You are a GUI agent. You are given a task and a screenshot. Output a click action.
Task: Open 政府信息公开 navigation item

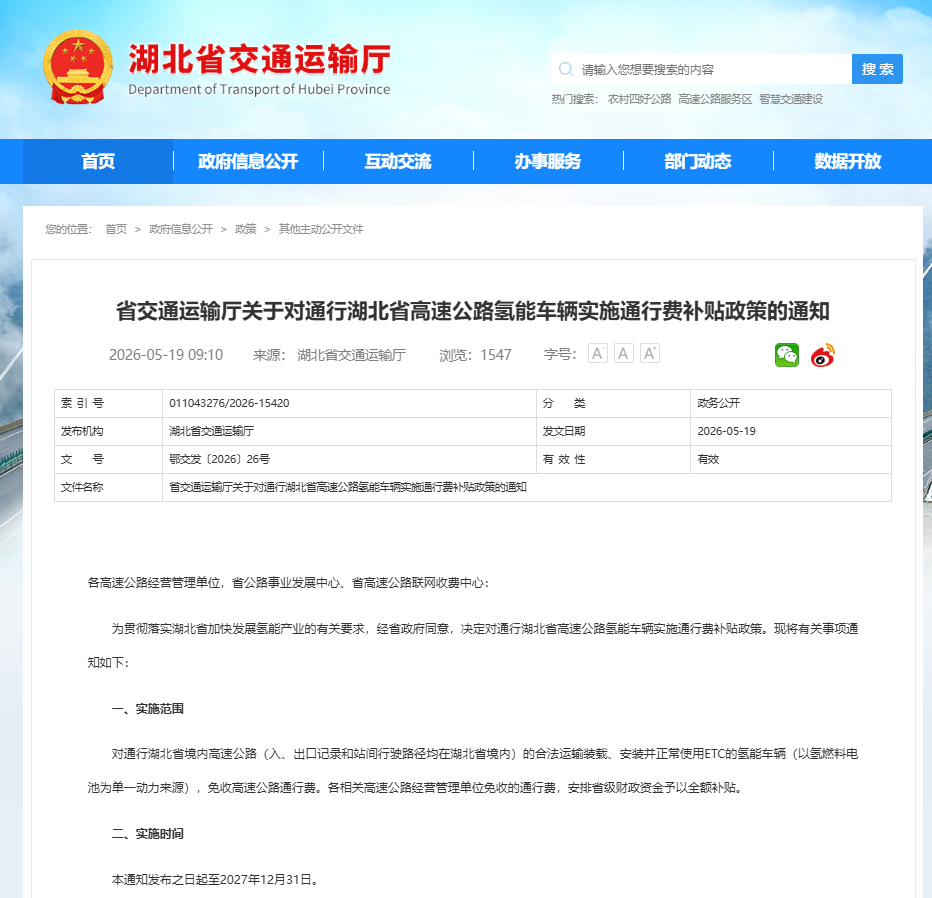pos(248,161)
